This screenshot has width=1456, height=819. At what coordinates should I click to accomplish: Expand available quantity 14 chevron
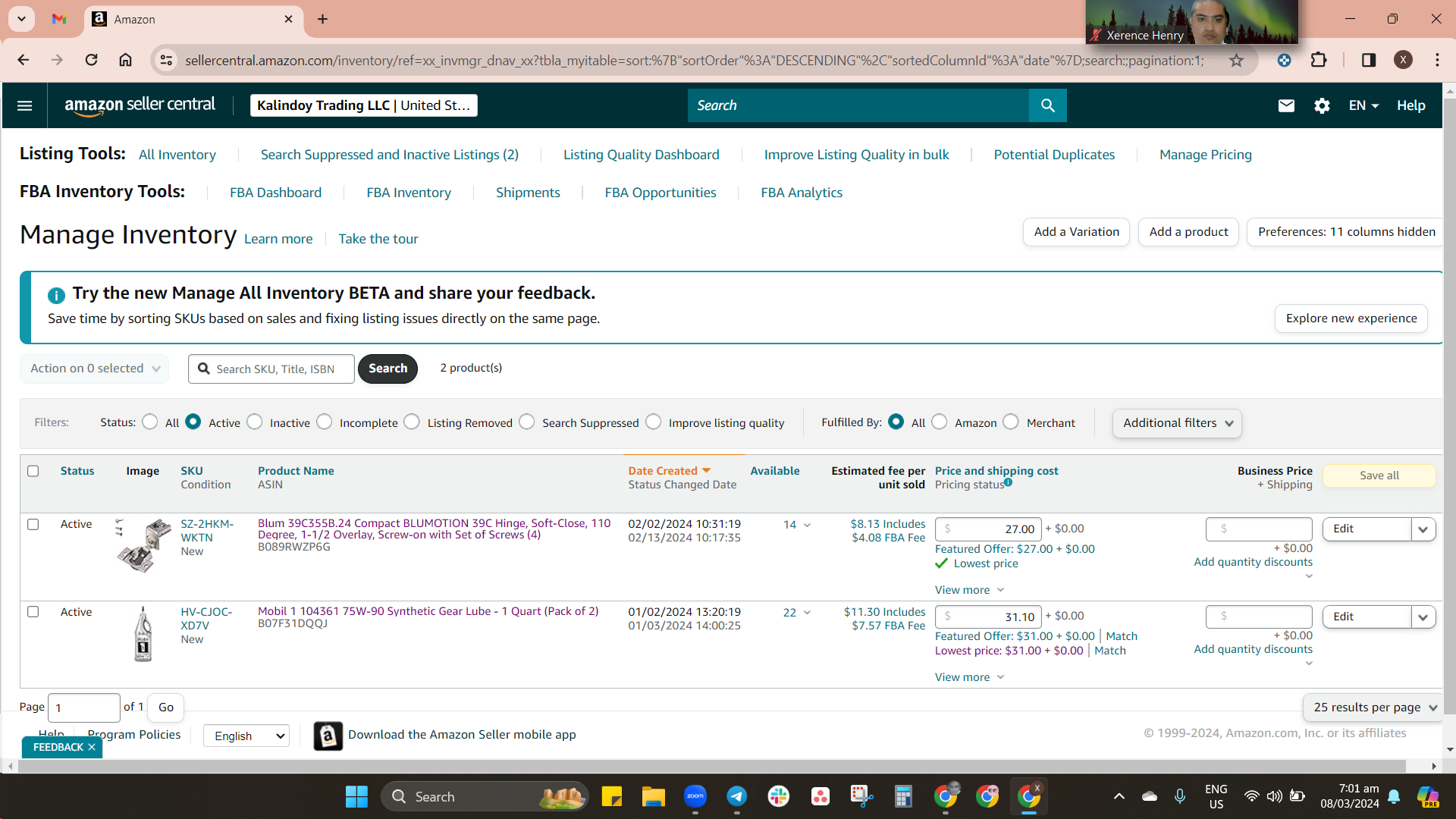click(807, 525)
